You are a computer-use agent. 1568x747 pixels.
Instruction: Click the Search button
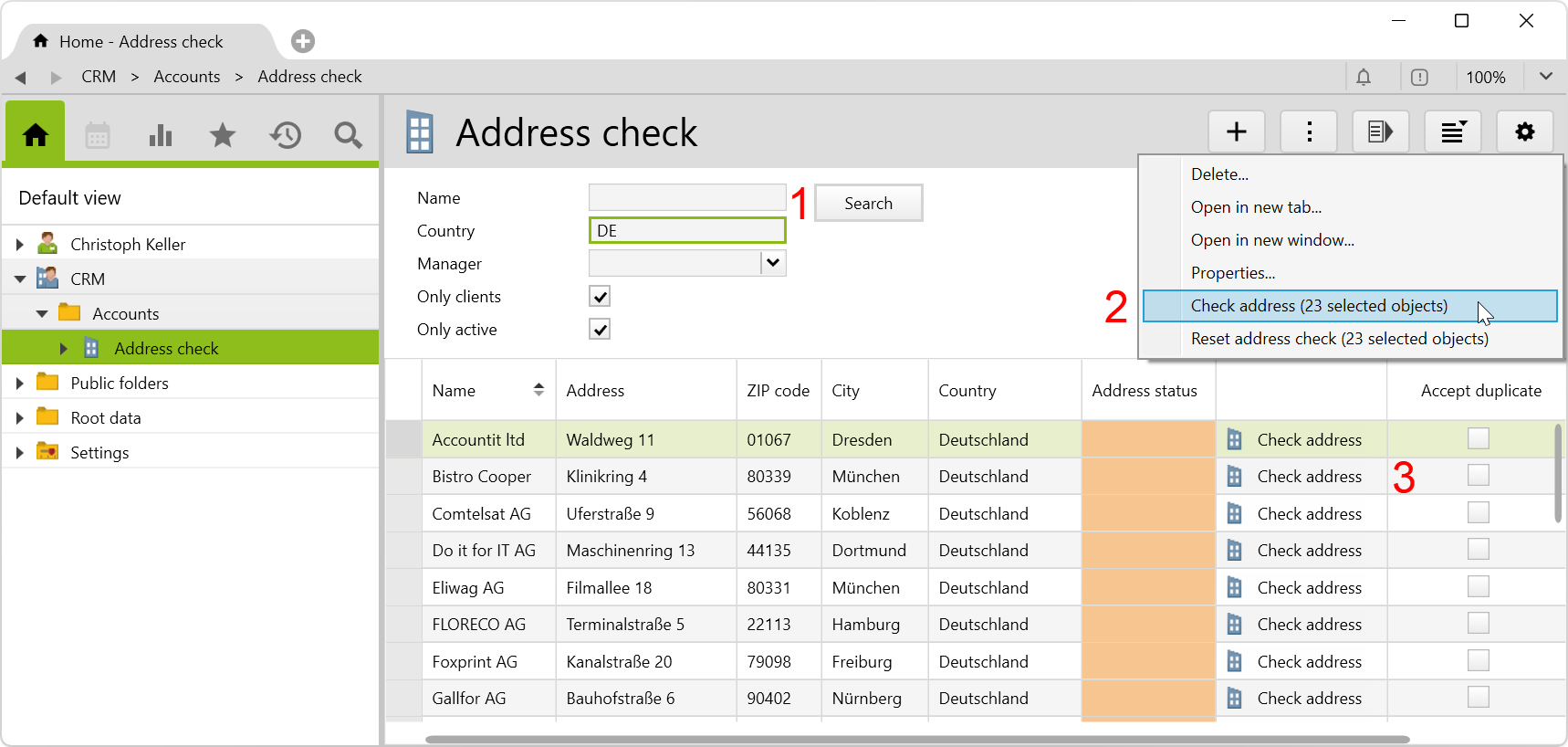tap(868, 204)
